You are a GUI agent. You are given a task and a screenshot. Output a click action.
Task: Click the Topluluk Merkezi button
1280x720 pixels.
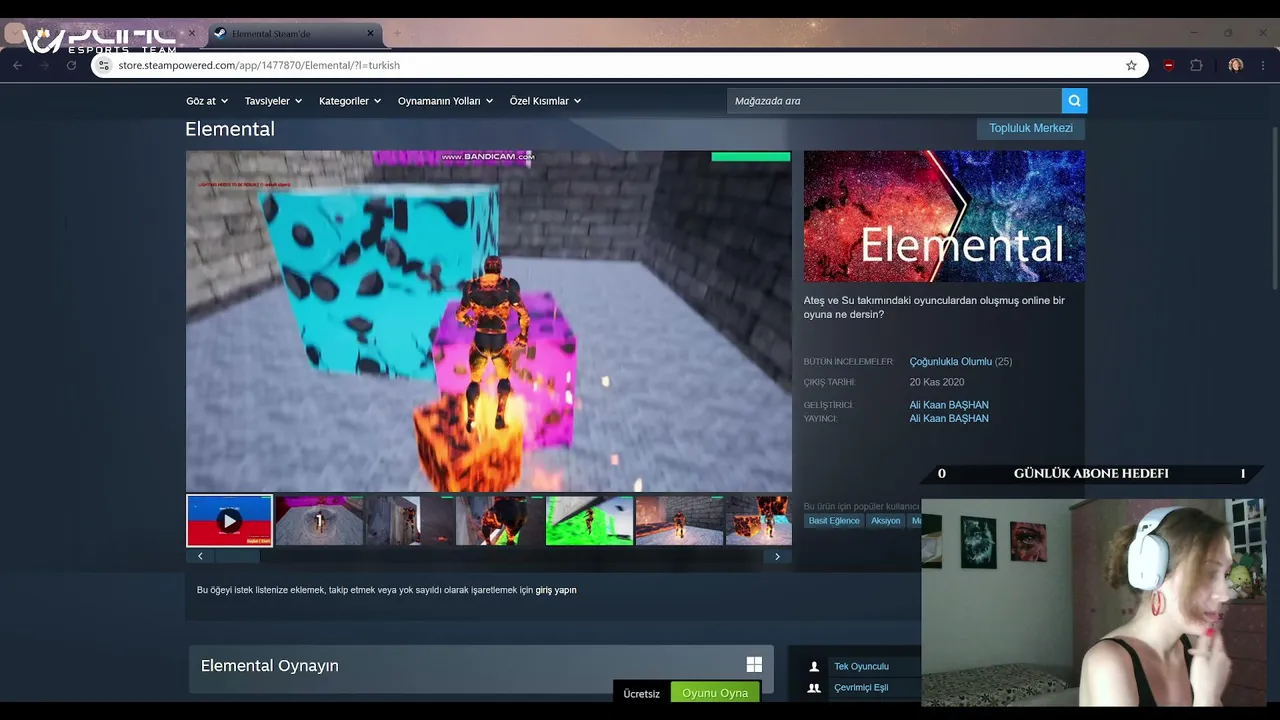point(1031,128)
